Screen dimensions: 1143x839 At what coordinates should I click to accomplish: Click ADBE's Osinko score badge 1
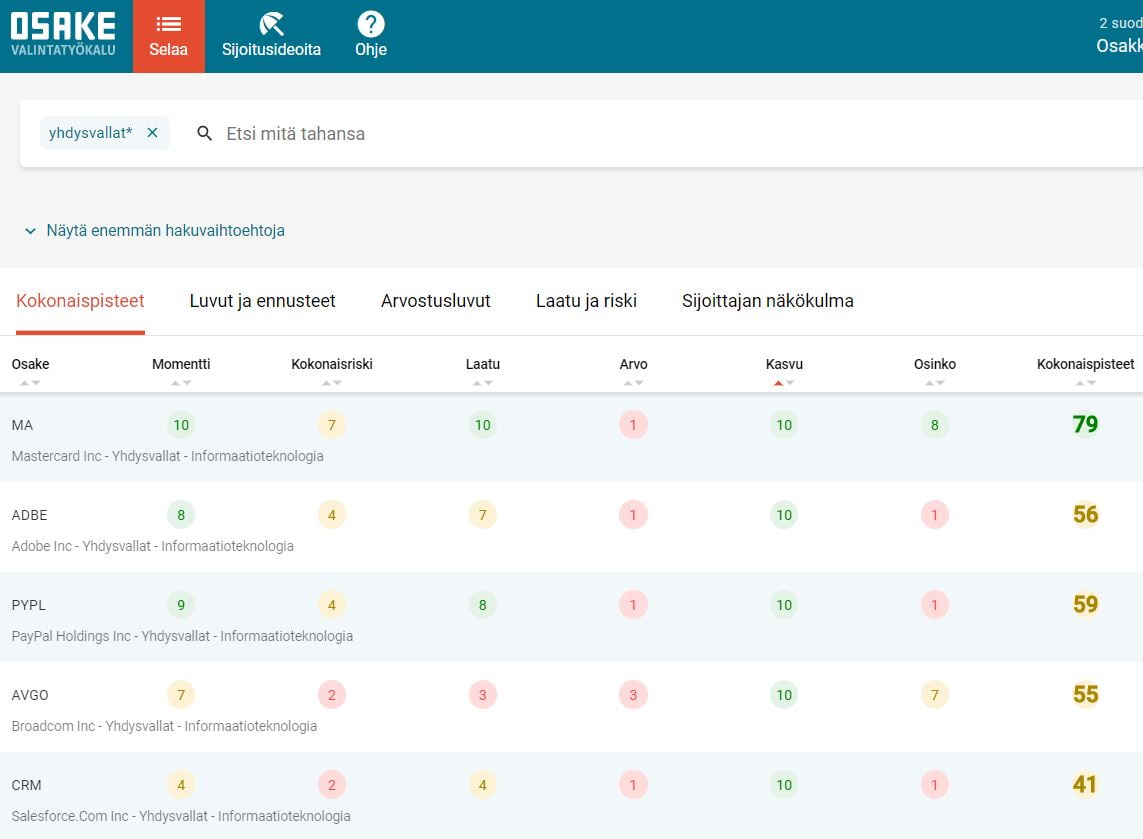pos(935,515)
